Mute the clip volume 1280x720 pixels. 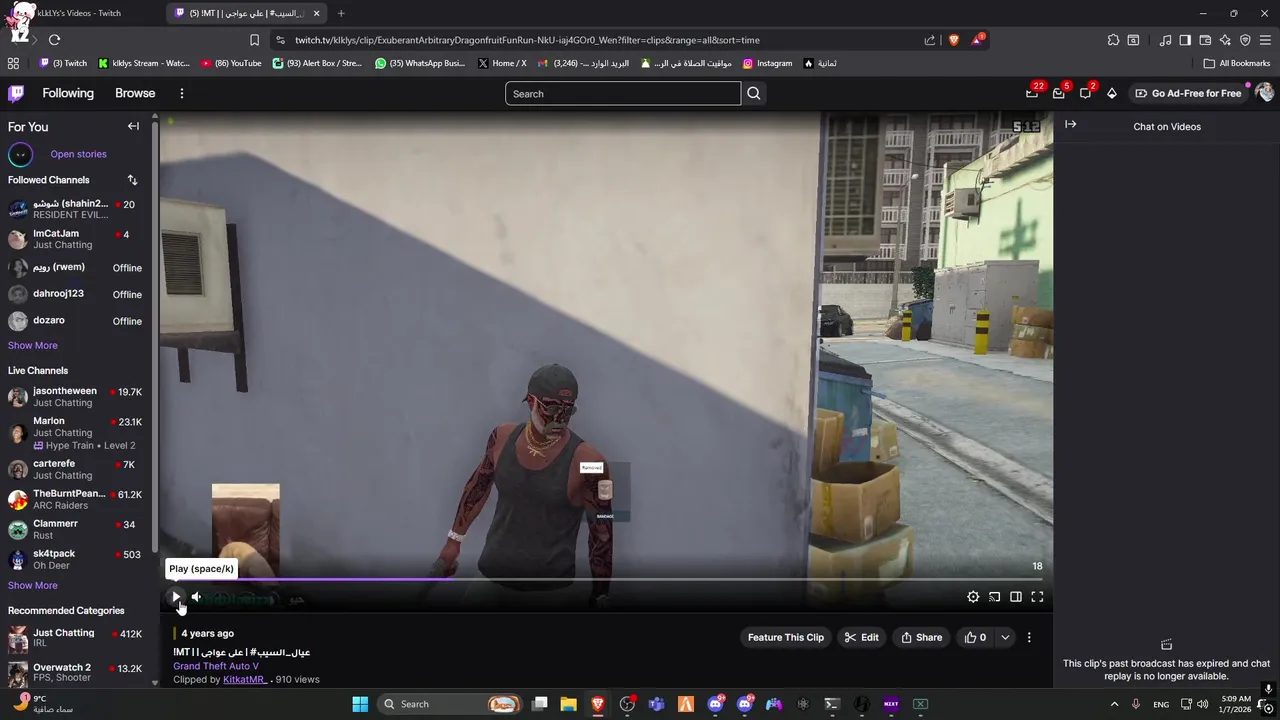[197, 597]
